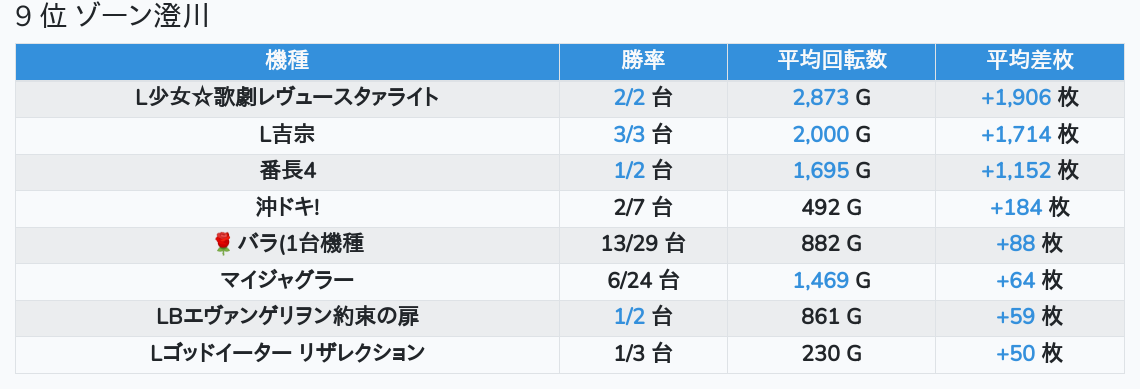This screenshot has height=389, width=1140.
Task: Sort by the 勝率 column header
Action: click(x=643, y=61)
